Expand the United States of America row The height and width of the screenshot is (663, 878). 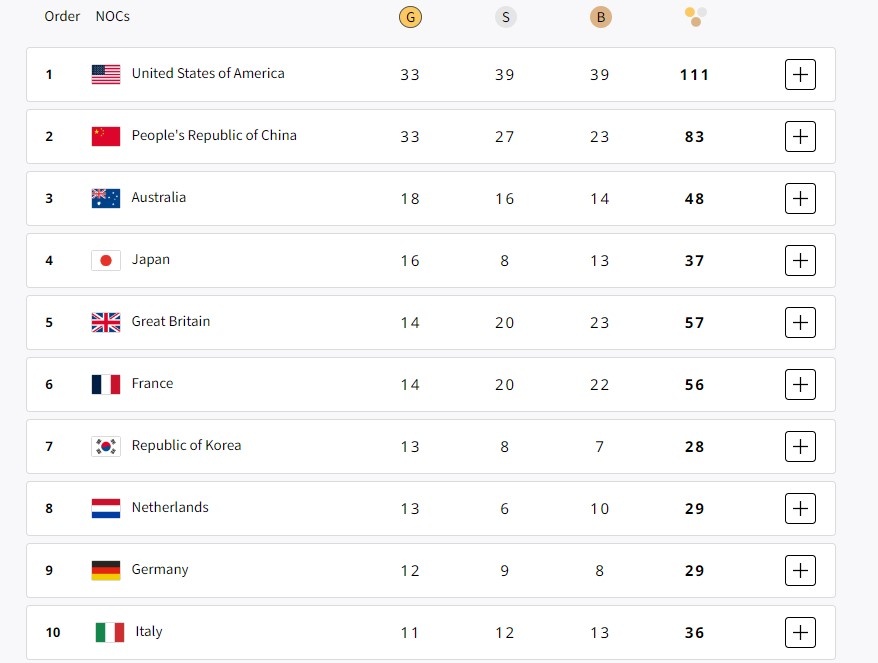(x=800, y=75)
